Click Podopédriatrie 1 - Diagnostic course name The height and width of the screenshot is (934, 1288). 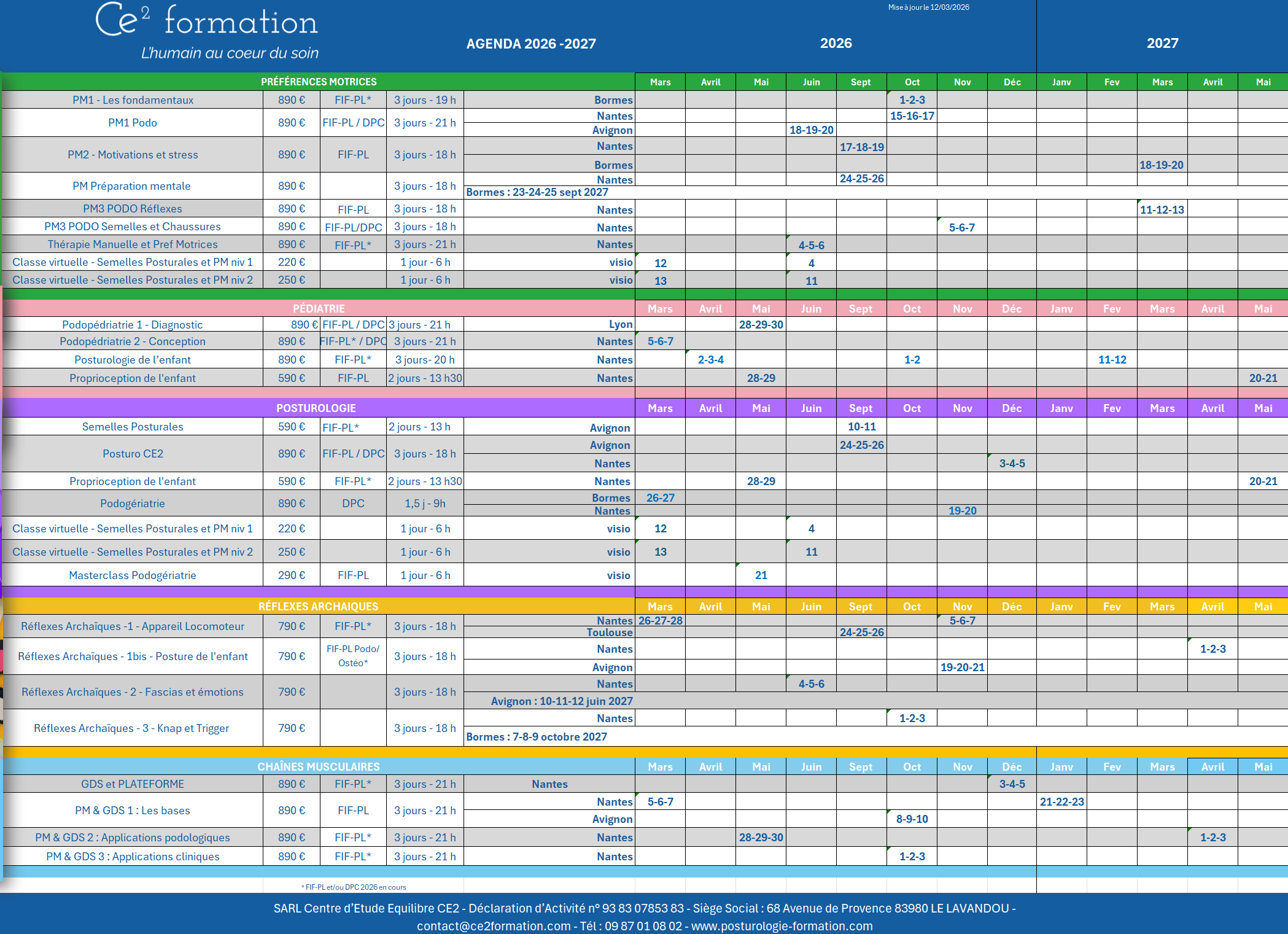(132, 325)
